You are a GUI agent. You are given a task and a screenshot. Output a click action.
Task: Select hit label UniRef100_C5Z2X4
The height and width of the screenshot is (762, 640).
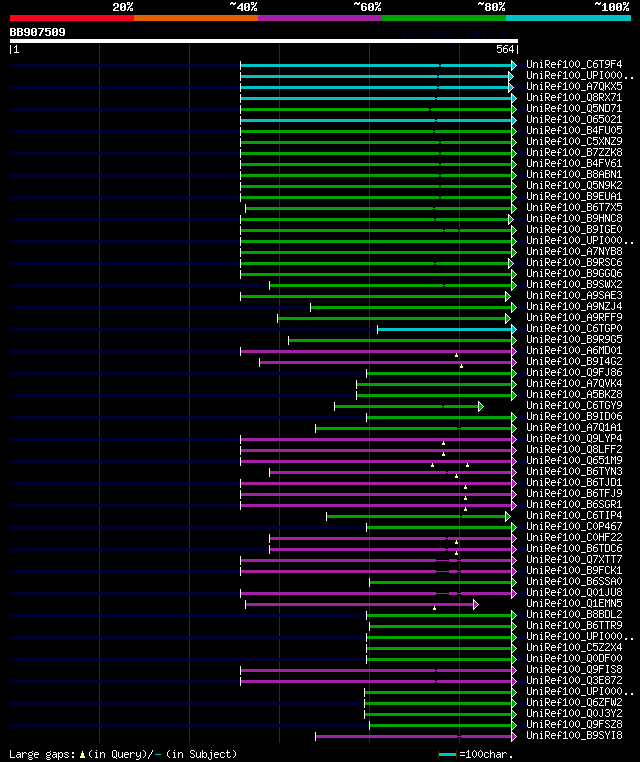[x=574, y=647]
